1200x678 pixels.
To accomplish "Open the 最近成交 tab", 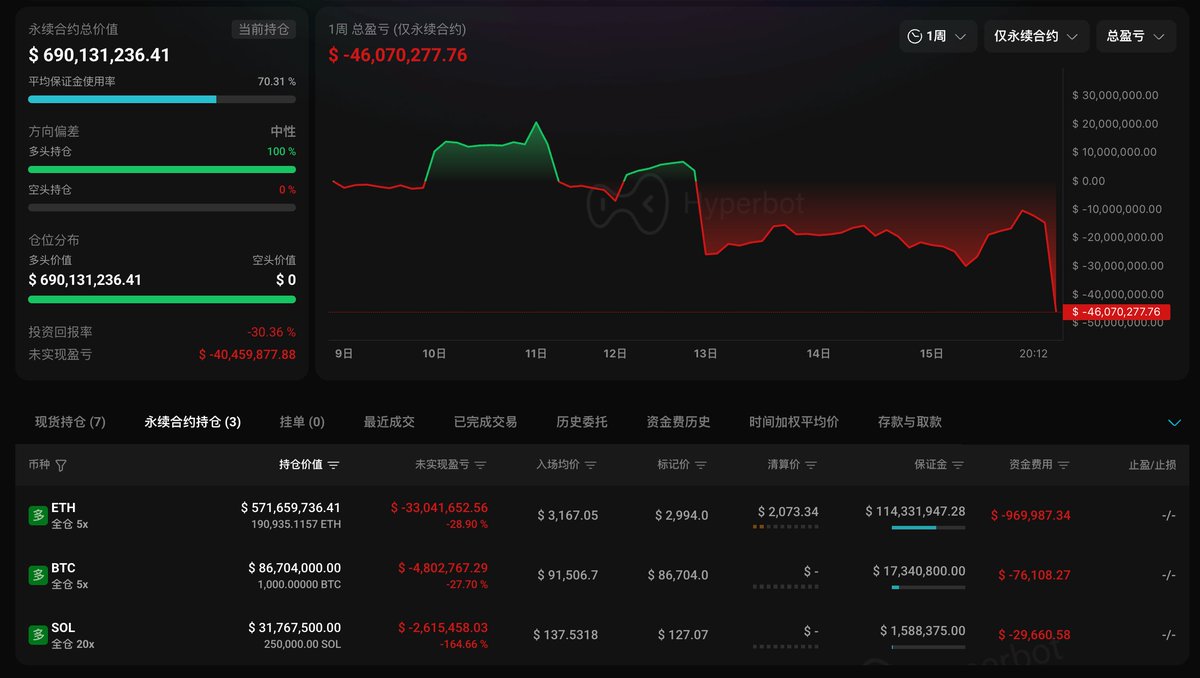I will 389,422.
